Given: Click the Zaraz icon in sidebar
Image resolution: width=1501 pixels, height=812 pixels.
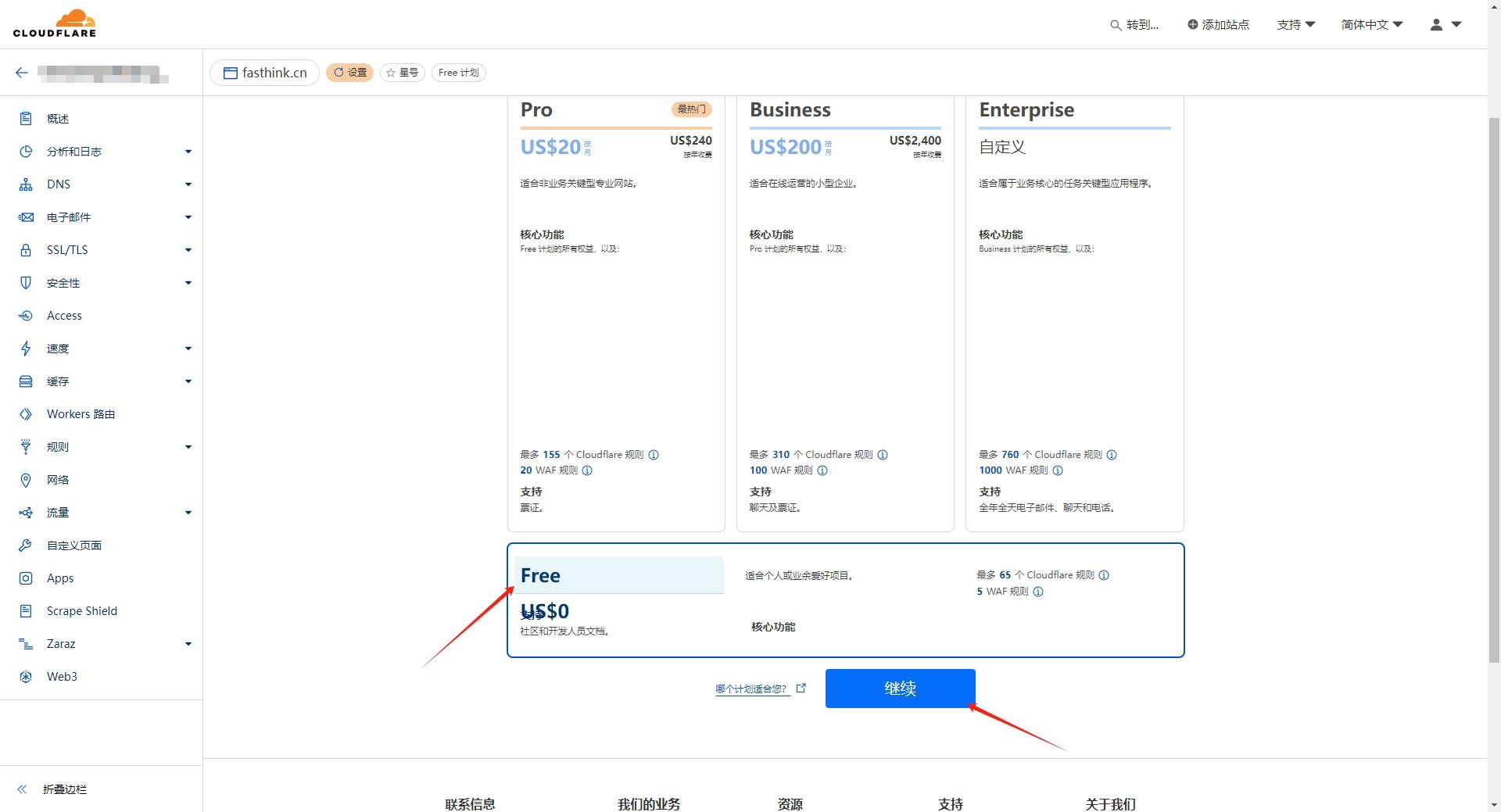Looking at the screenshot, I should click(x=26, y=644).
